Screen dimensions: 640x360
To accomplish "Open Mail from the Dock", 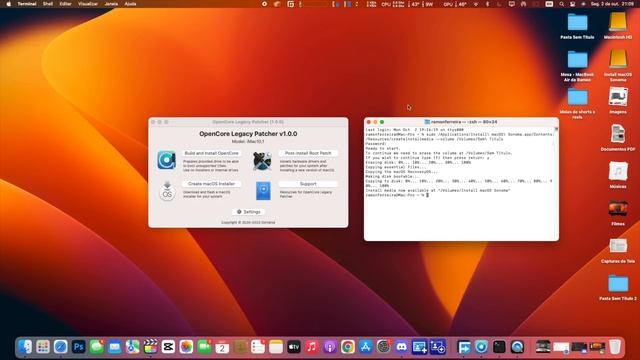I will coord(115,347).
